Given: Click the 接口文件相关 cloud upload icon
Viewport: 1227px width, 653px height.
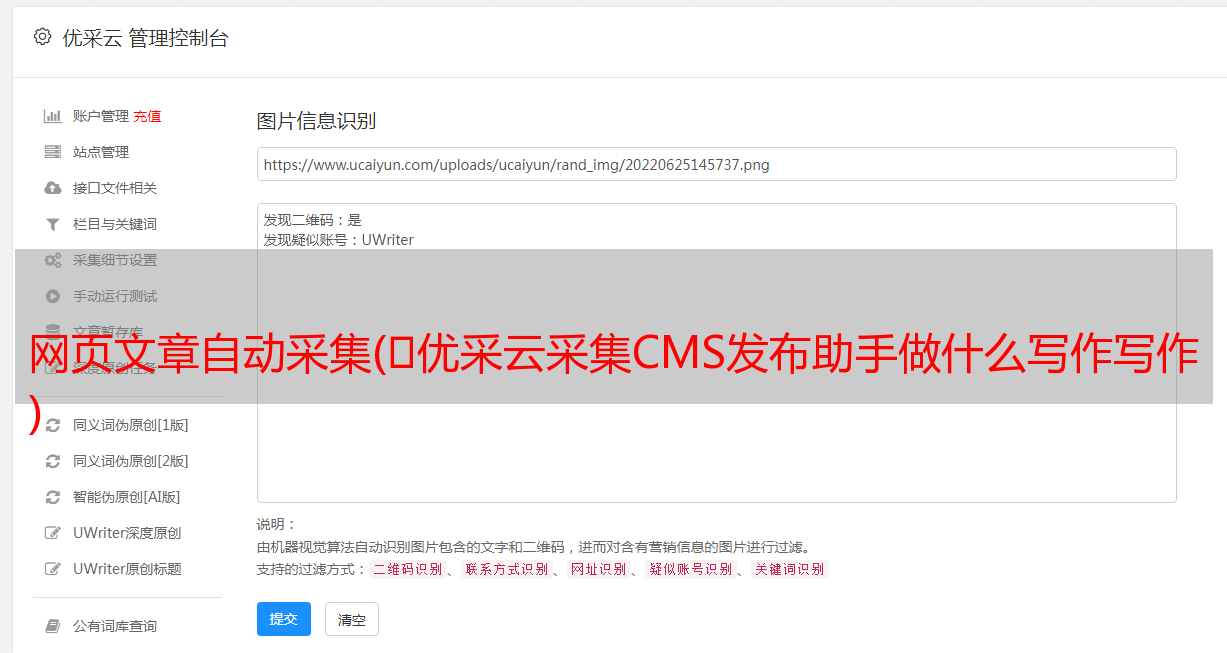Looking at the screenshot, I should tap(53, 188).
